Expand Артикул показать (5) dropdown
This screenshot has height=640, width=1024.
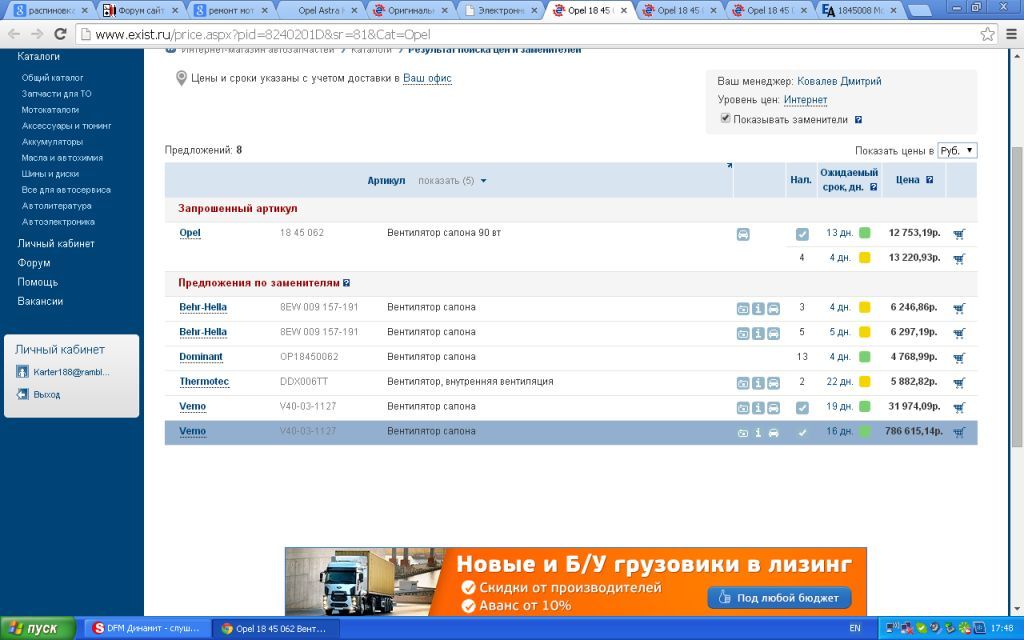point(453,181)
